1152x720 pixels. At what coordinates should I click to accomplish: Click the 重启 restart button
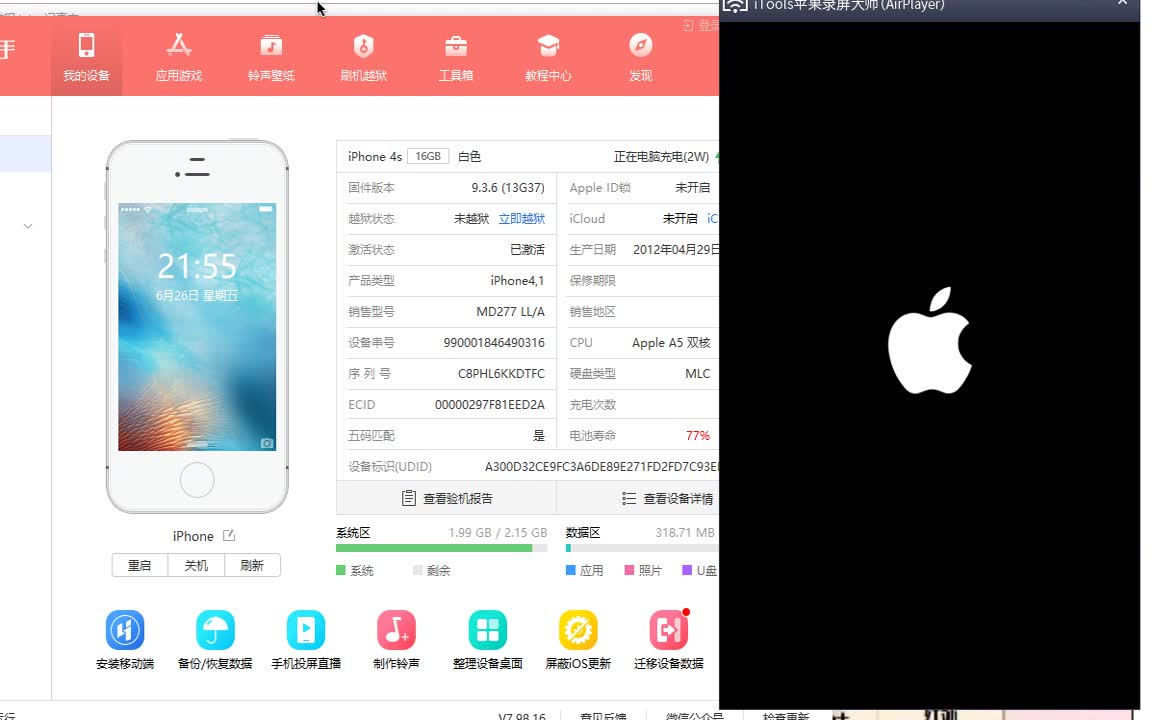[140, 565]
